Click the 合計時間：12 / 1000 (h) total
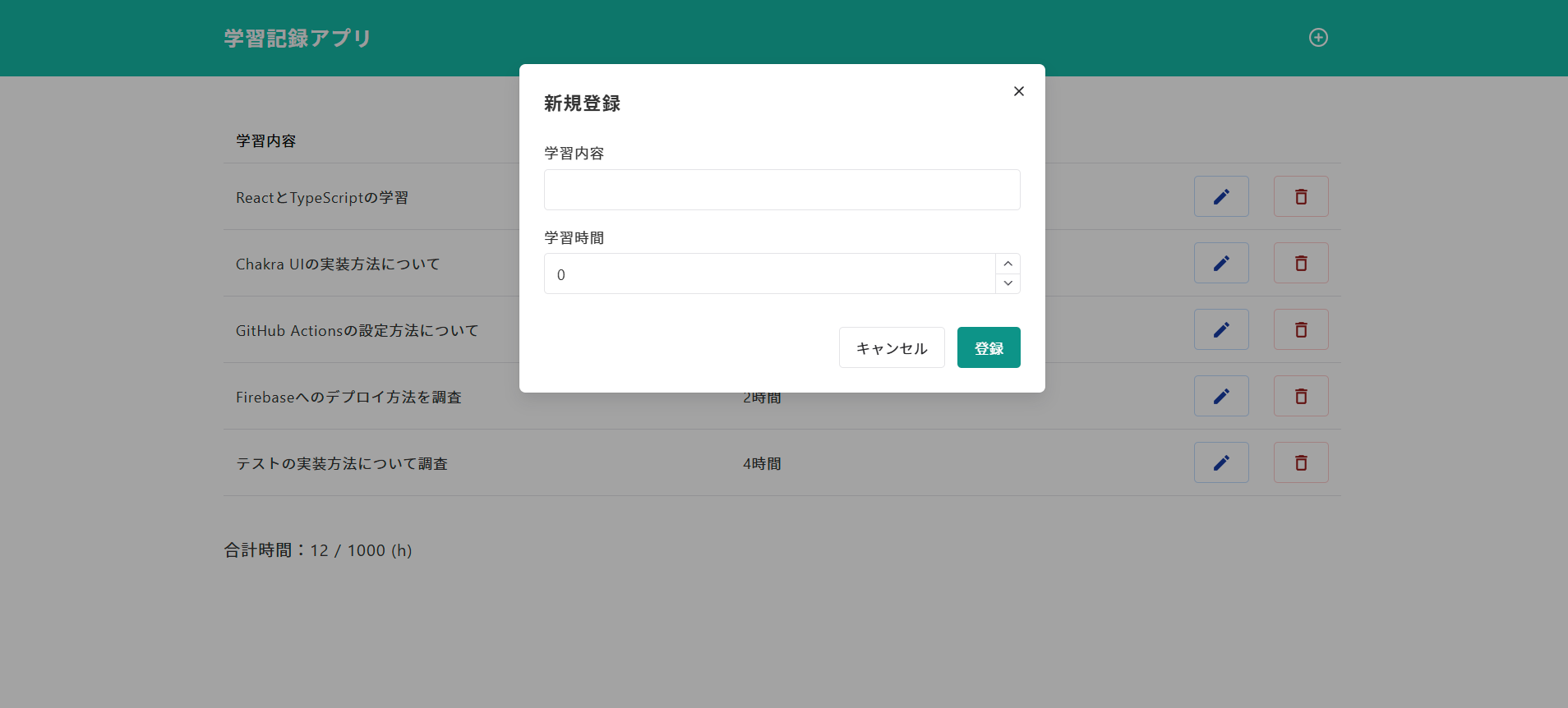1568x708 pixels. click(318, 550)
